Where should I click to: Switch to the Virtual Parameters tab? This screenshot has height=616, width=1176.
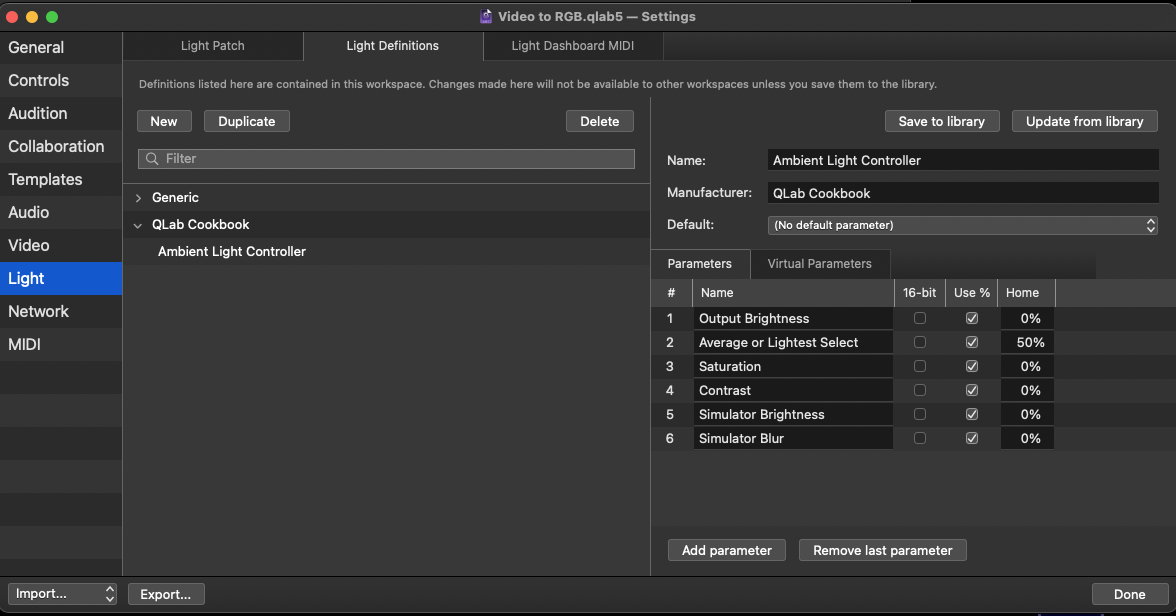click(820, 263)
